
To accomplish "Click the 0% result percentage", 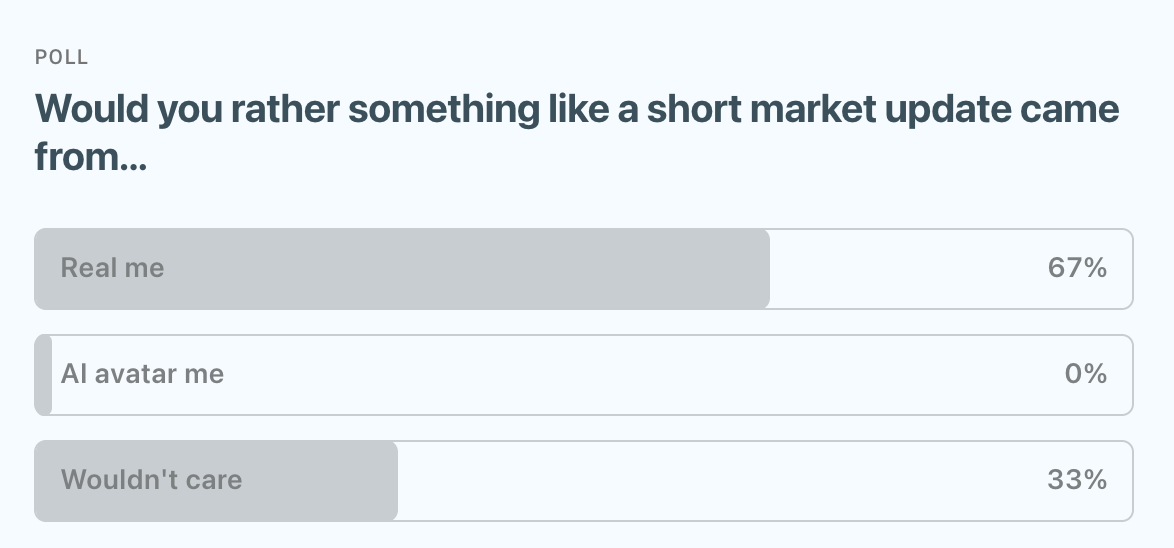I will click(1086, 374).
